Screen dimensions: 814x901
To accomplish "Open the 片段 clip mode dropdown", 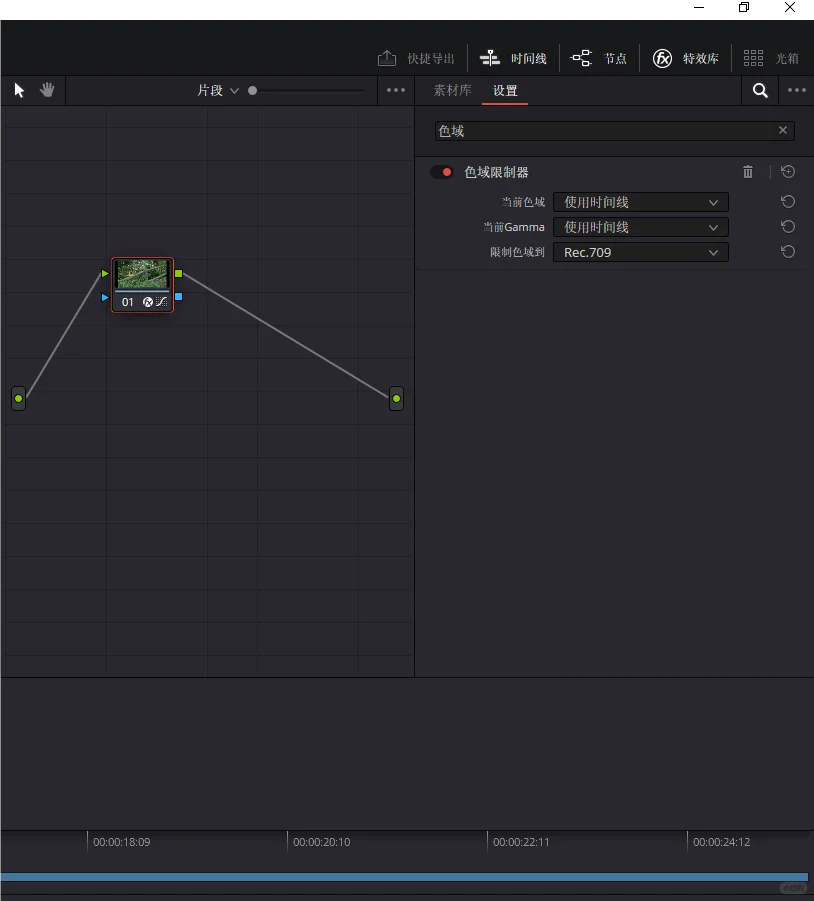I will click(x=218, y=90).
